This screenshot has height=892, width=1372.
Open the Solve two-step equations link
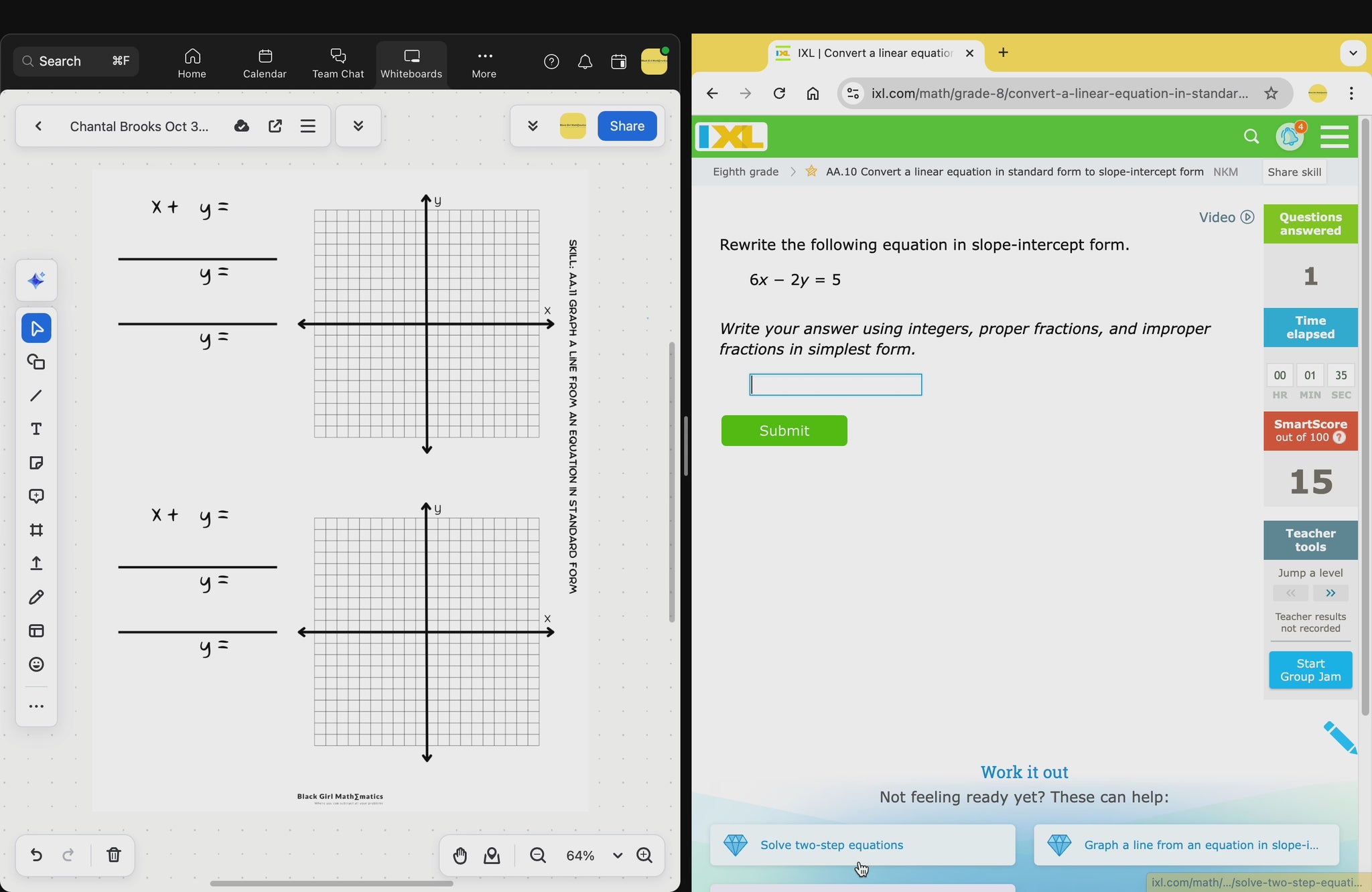pos(831,845)
